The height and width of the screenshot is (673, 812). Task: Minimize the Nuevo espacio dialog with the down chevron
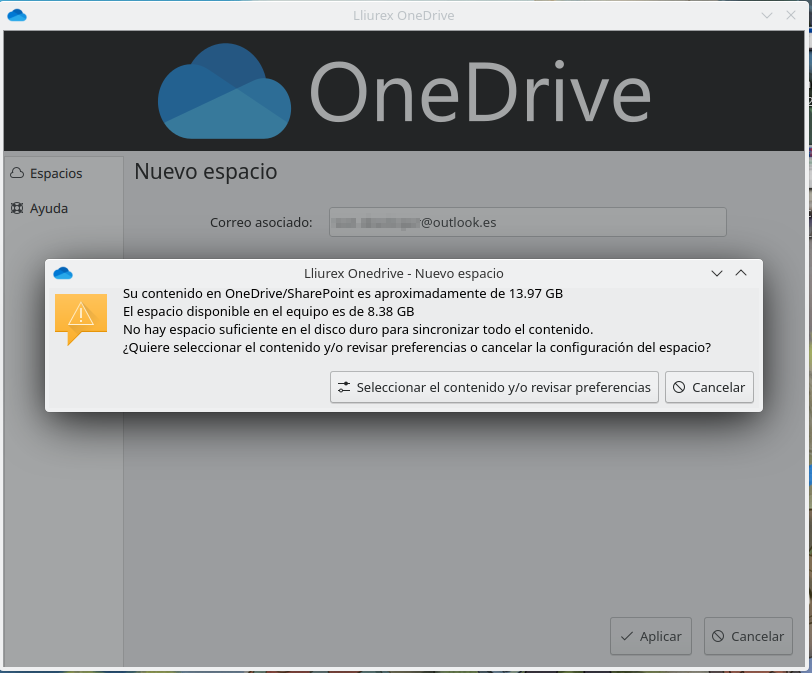[716, 273]
